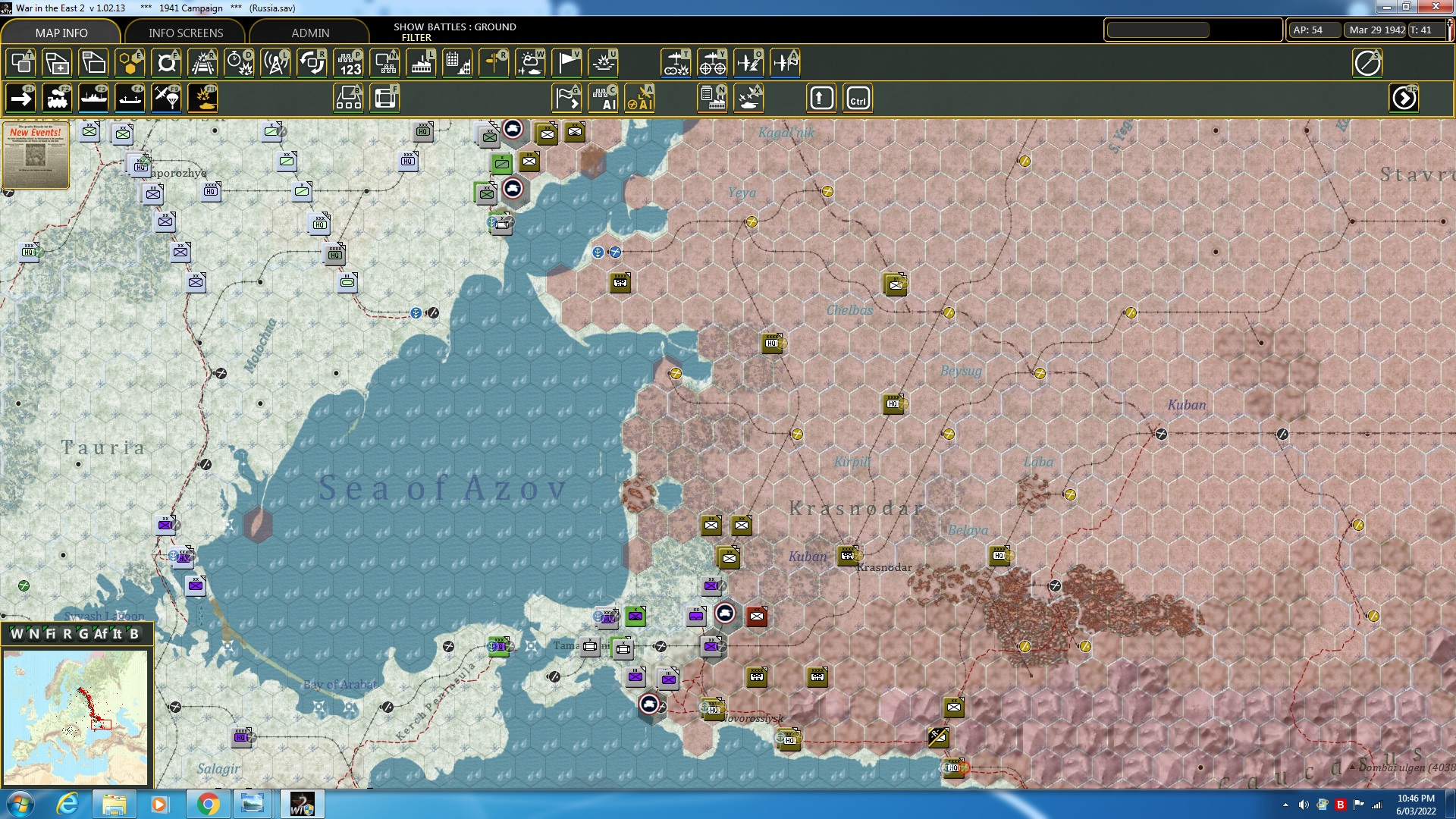Click the compass/slash circle icon marked S
Screen dimensions: 1456x819
[x=1367, y=63]
